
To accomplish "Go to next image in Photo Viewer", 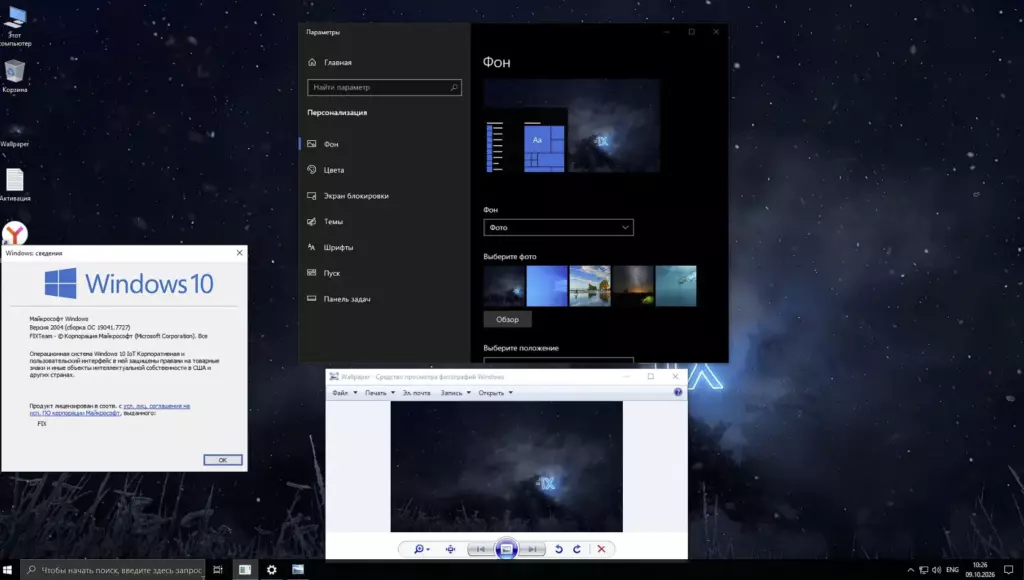I will pyautogui.click(x=532, y=549).
